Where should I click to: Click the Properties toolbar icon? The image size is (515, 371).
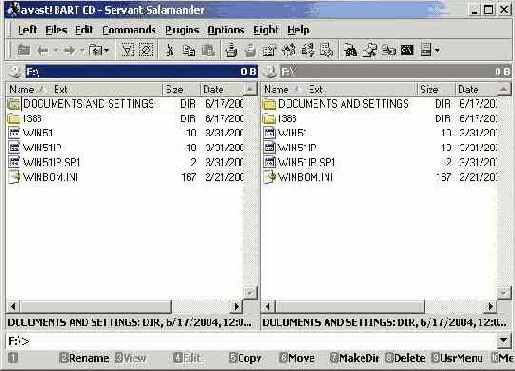(269, 51)
